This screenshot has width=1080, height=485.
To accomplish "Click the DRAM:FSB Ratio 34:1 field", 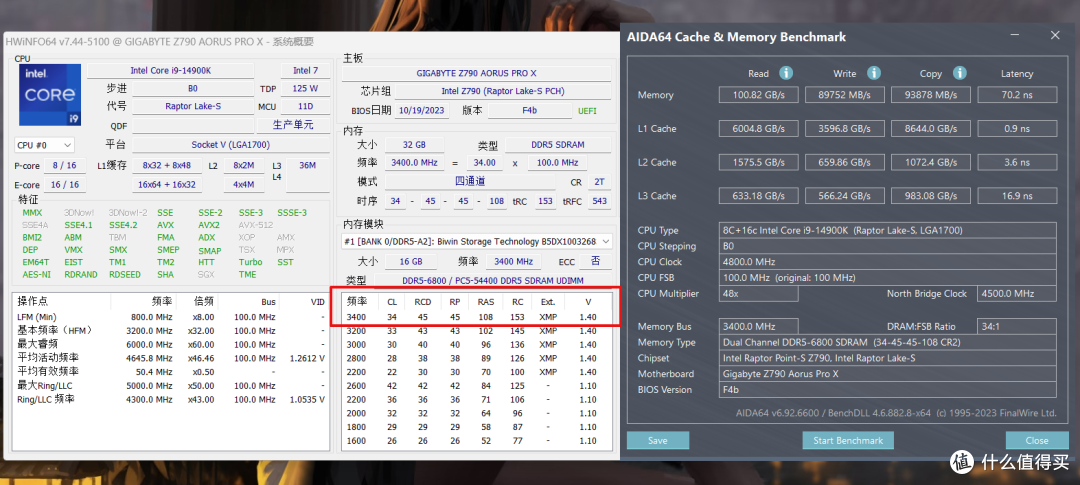I will [x=1017, y=327].
